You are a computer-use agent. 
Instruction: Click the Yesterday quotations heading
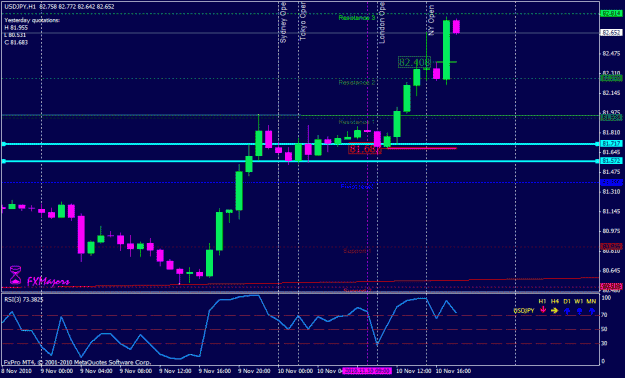32,20
